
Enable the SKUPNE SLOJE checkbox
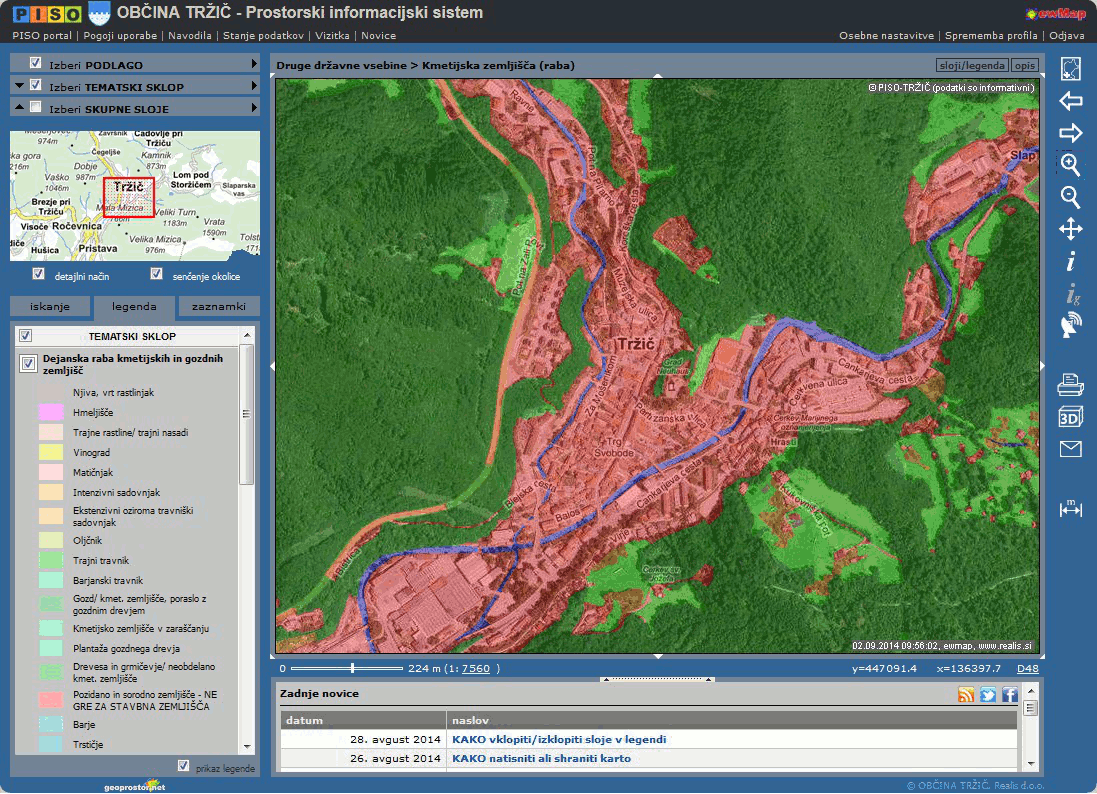pyautogui.click(x=36, y=108)
